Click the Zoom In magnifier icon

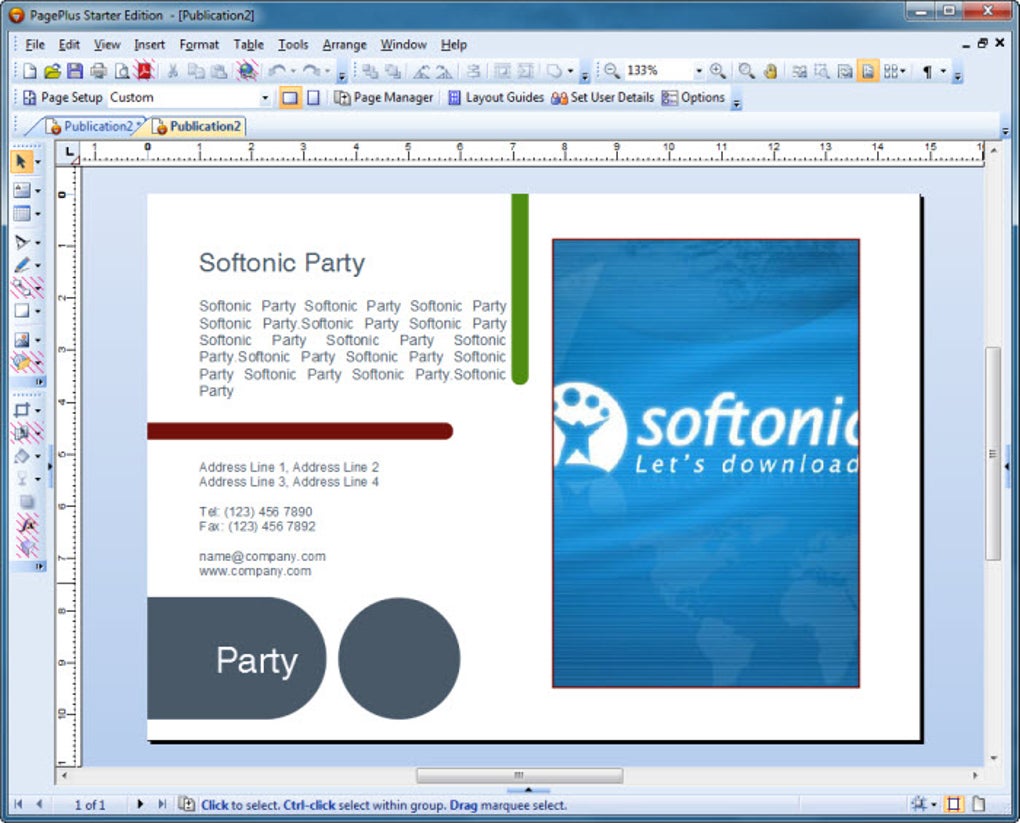718,71
